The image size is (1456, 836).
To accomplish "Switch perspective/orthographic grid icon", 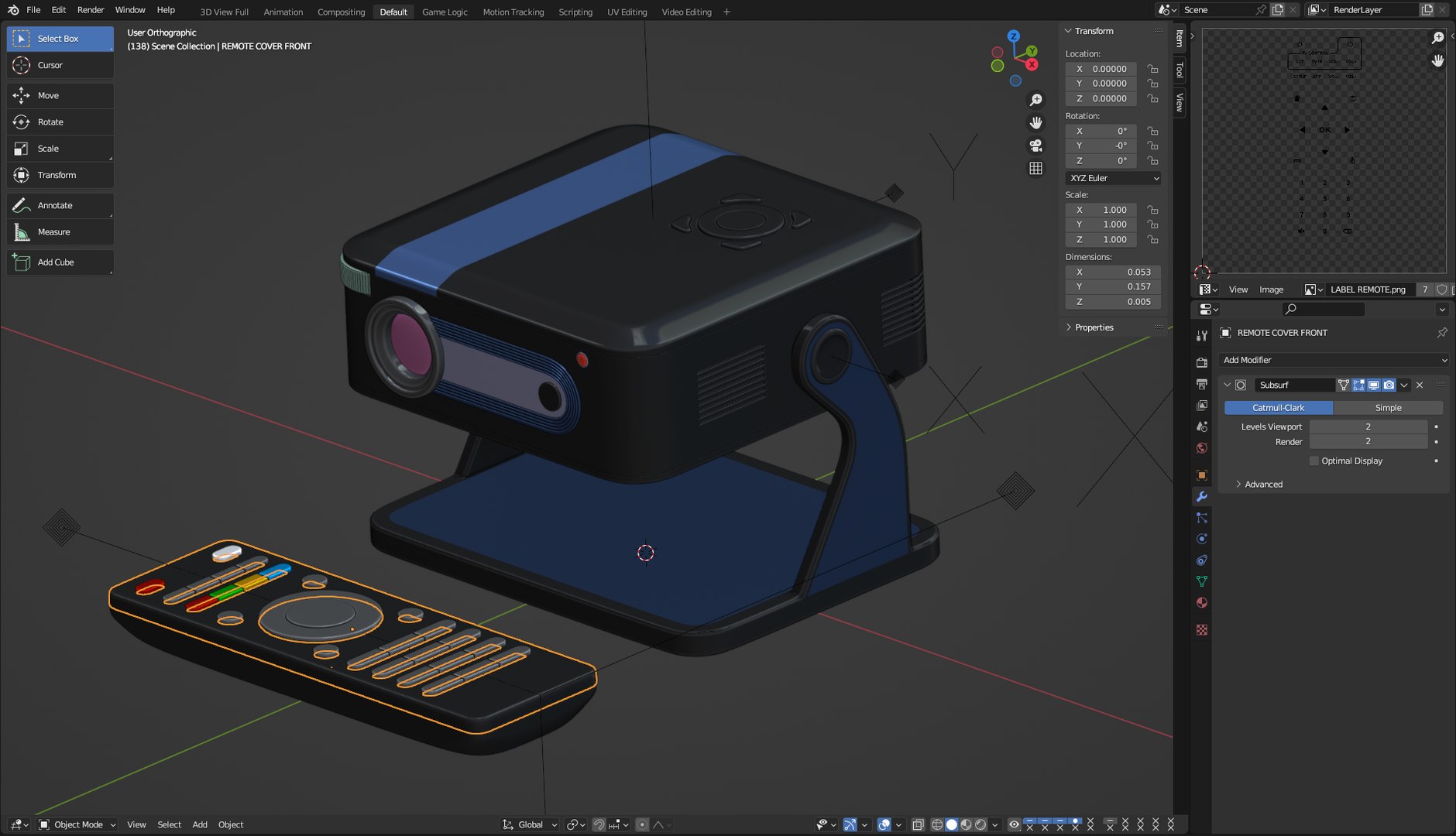I will 1035,168.
